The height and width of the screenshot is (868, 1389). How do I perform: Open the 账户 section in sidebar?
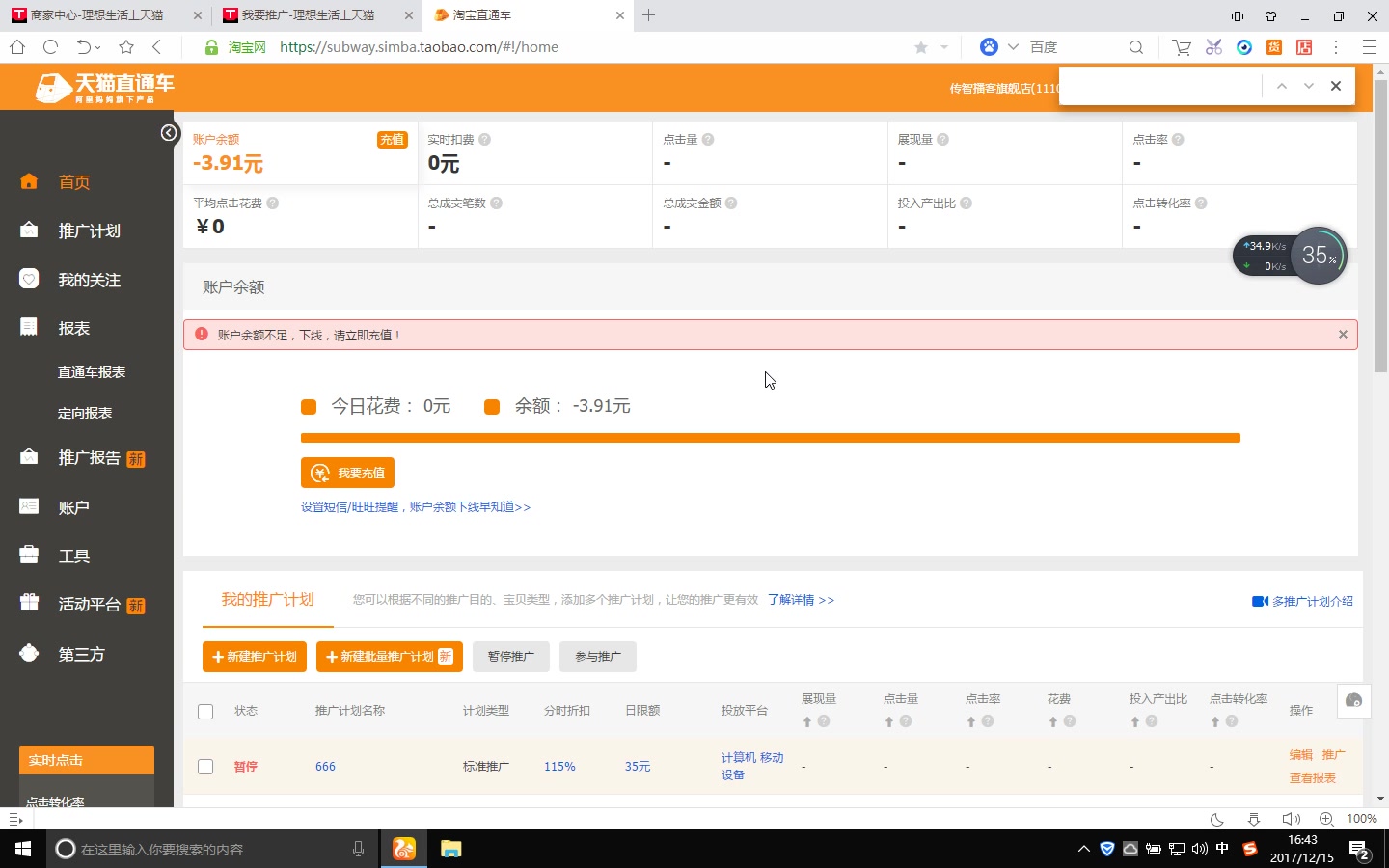pyautogui.click(x=74, y=506)
